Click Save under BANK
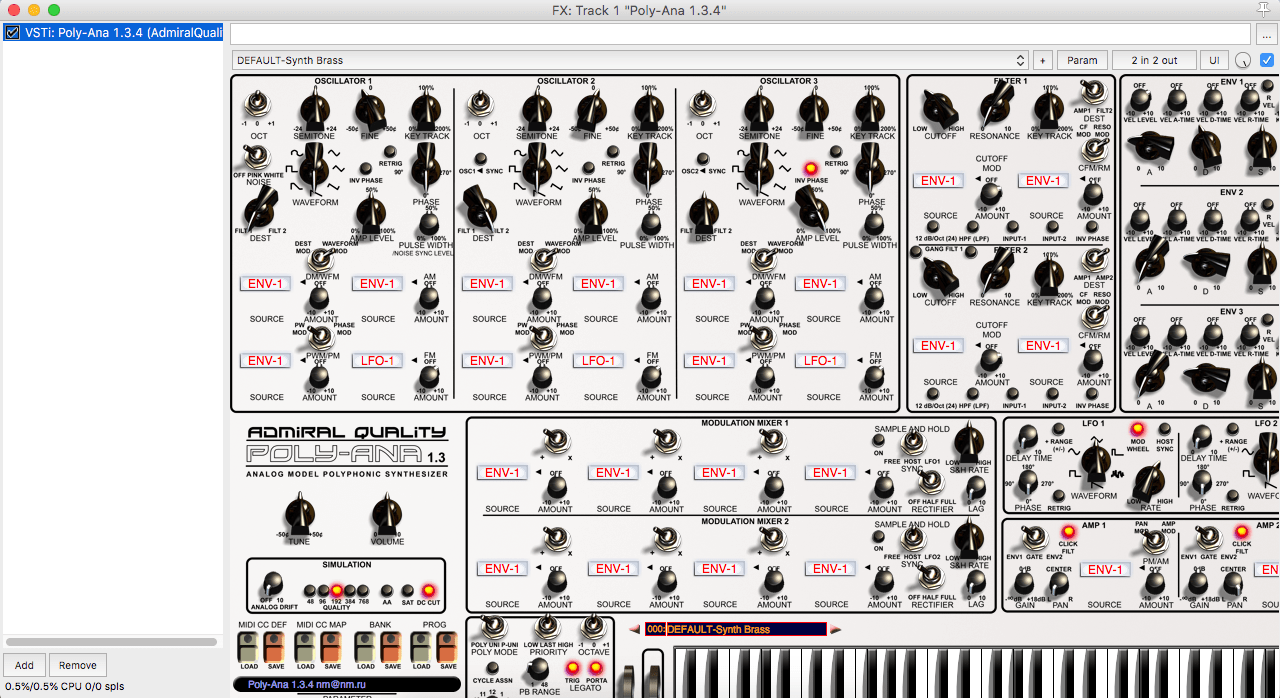1280x698 pixels. pyautogui.click(x=392, y=648)
